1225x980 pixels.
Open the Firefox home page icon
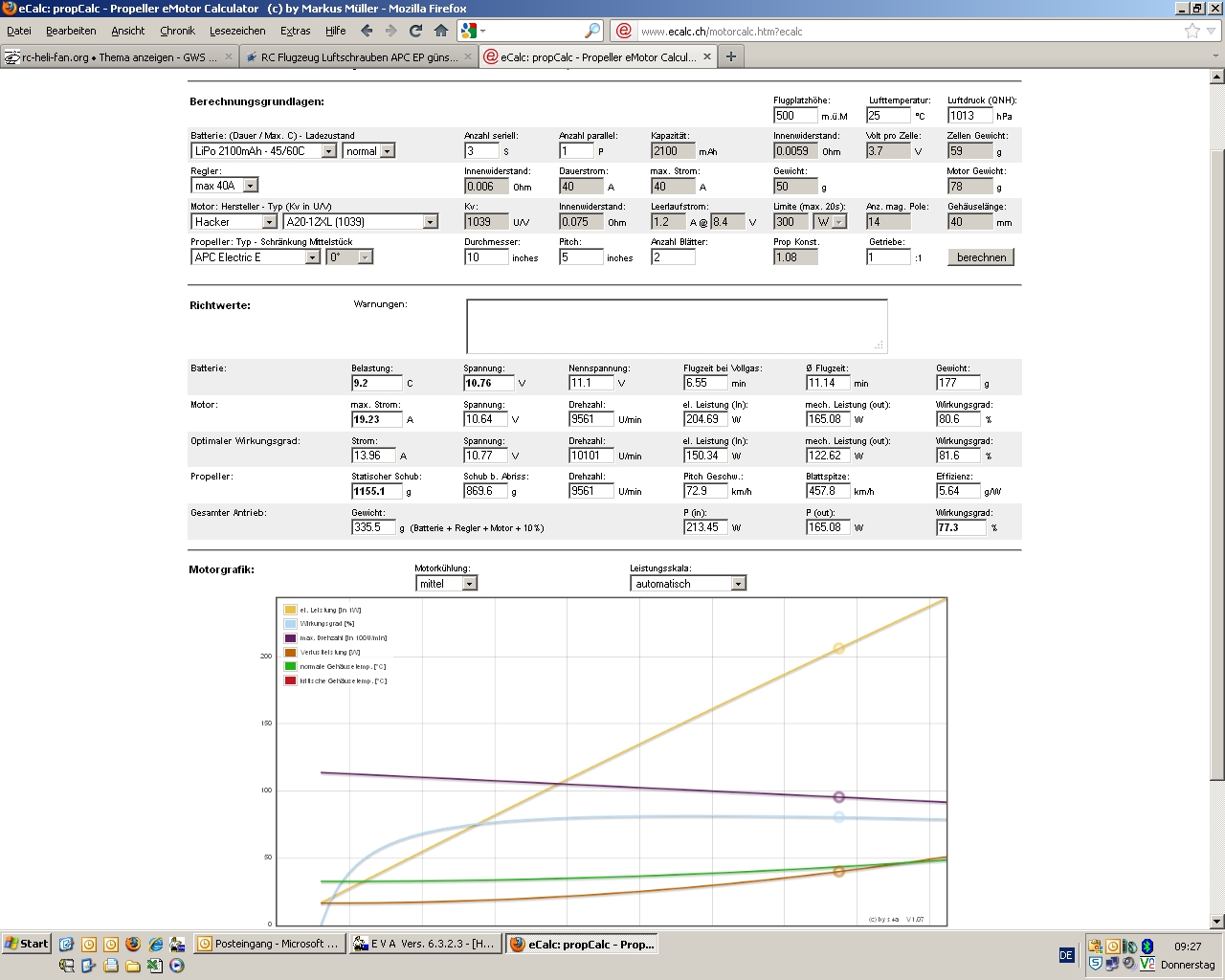441,31
